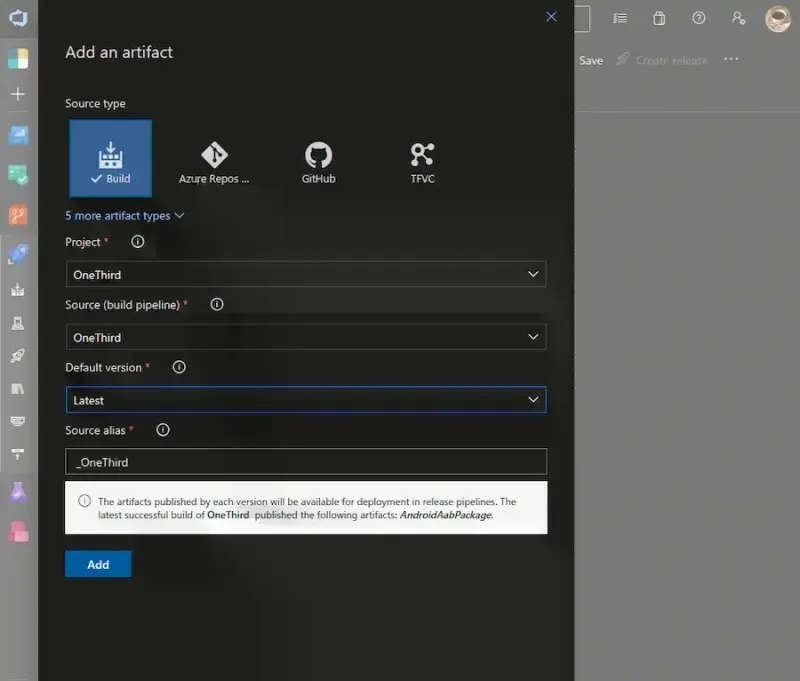Screen dimensions: 800x681
Task: Open the Help question mark icon
Action: (699, 18)
